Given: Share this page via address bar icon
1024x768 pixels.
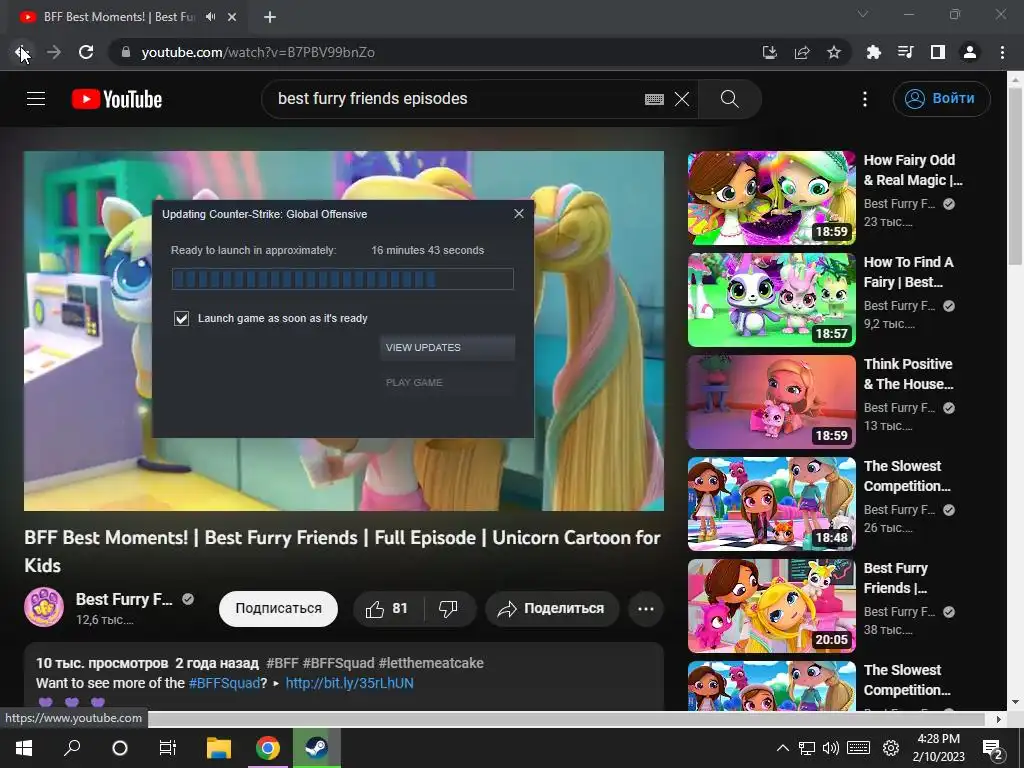Looking at the screenshot, I should click(802, 52).
